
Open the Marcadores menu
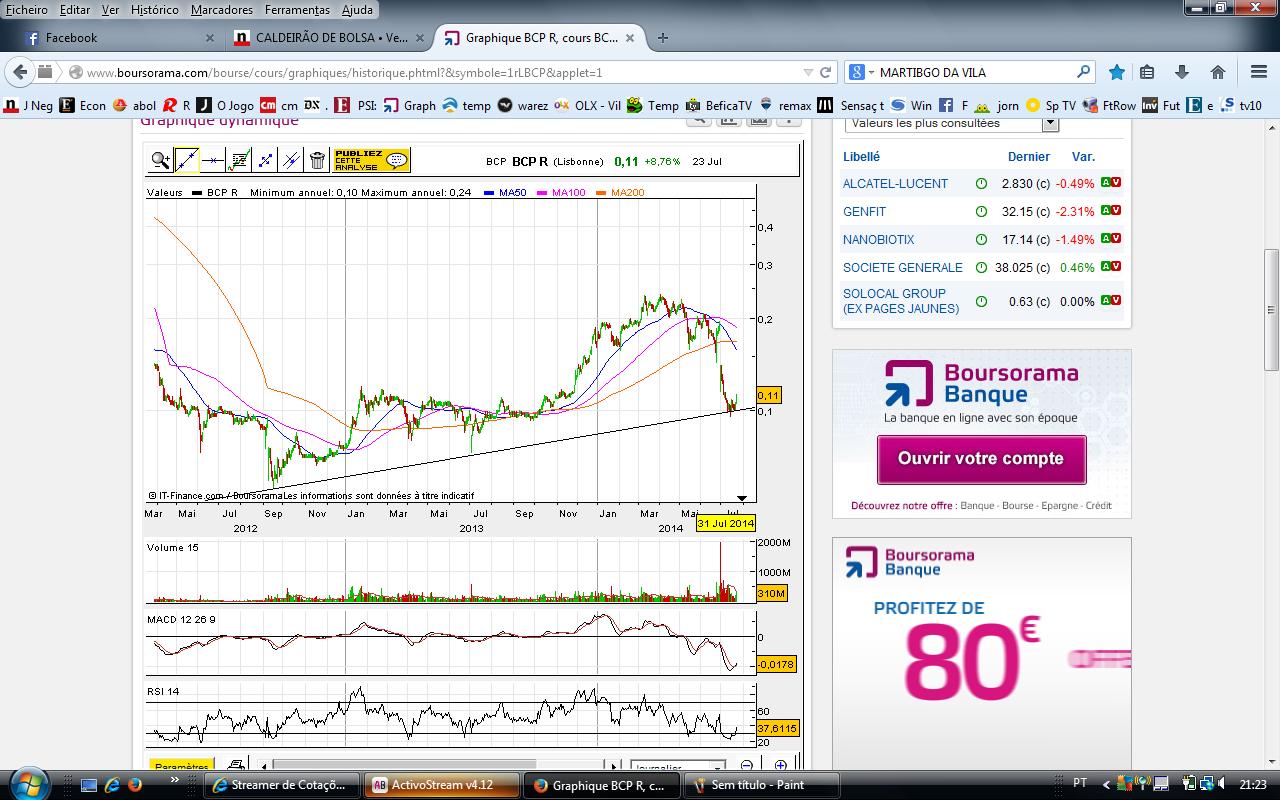pyautogui.click(x=221, y=10)
